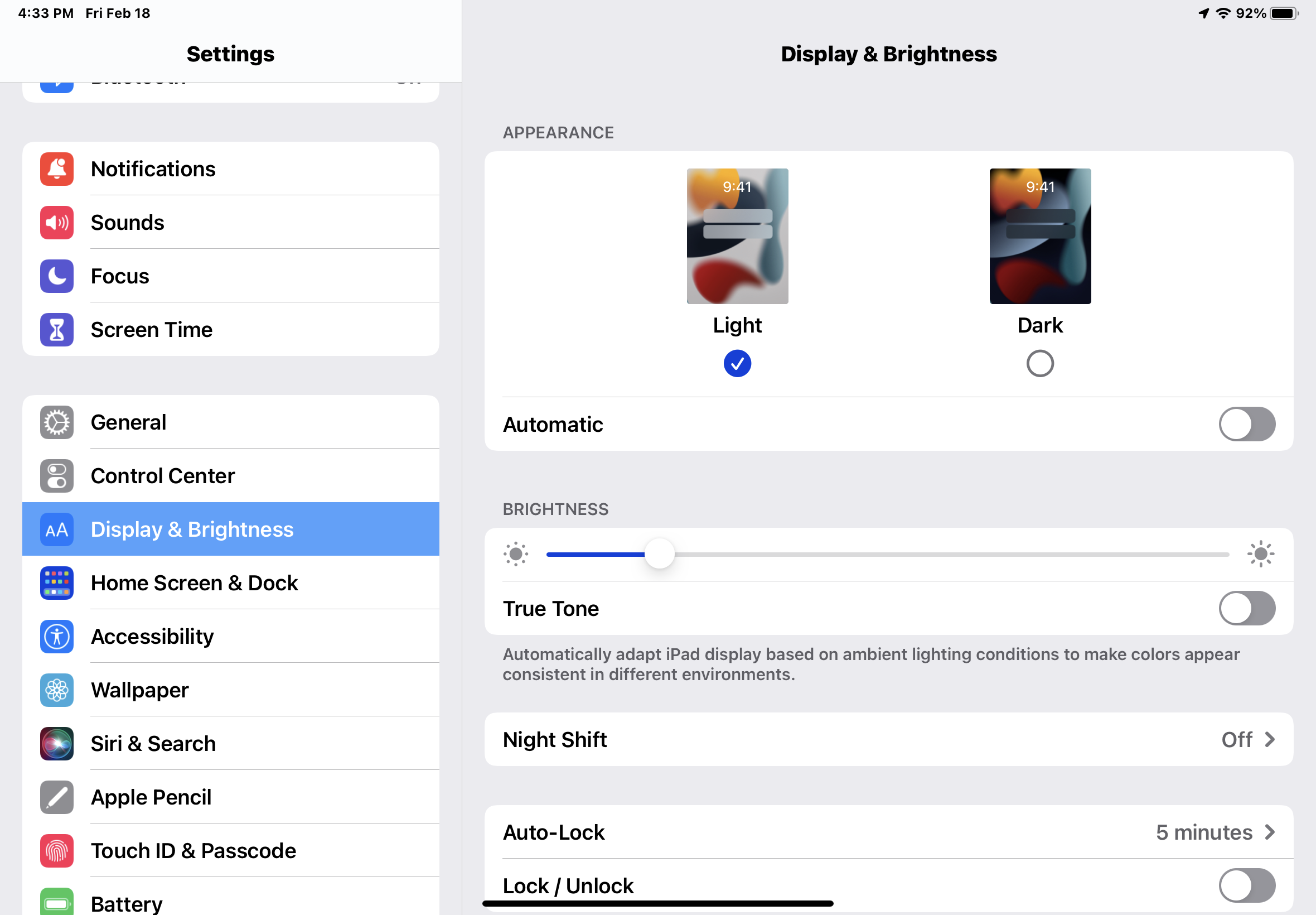
Task: Click the Sounds speaker icon
Action: (57, 223)
